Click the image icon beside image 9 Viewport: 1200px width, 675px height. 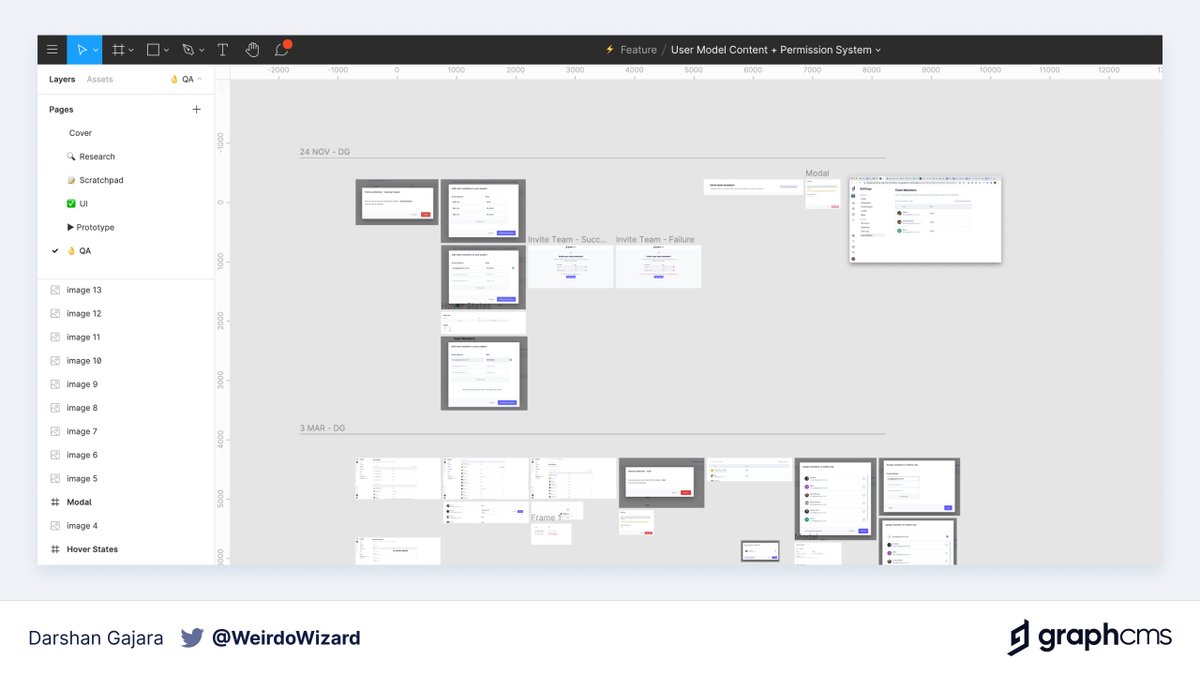click(x=55, y=384)
